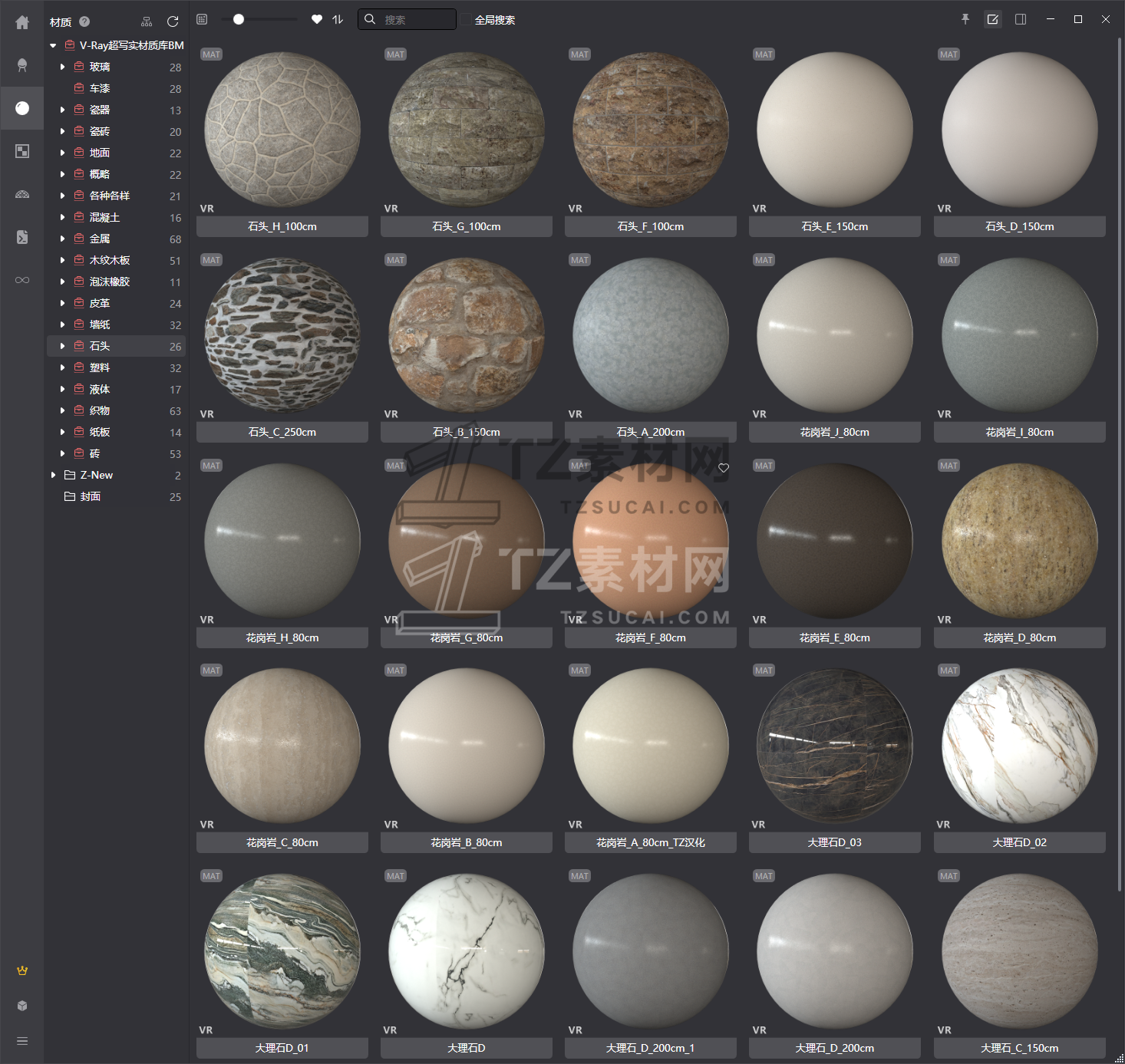Screen dimensions: 1125x1064
Task: Select the 墙纸 category
Action: (116, 325)
